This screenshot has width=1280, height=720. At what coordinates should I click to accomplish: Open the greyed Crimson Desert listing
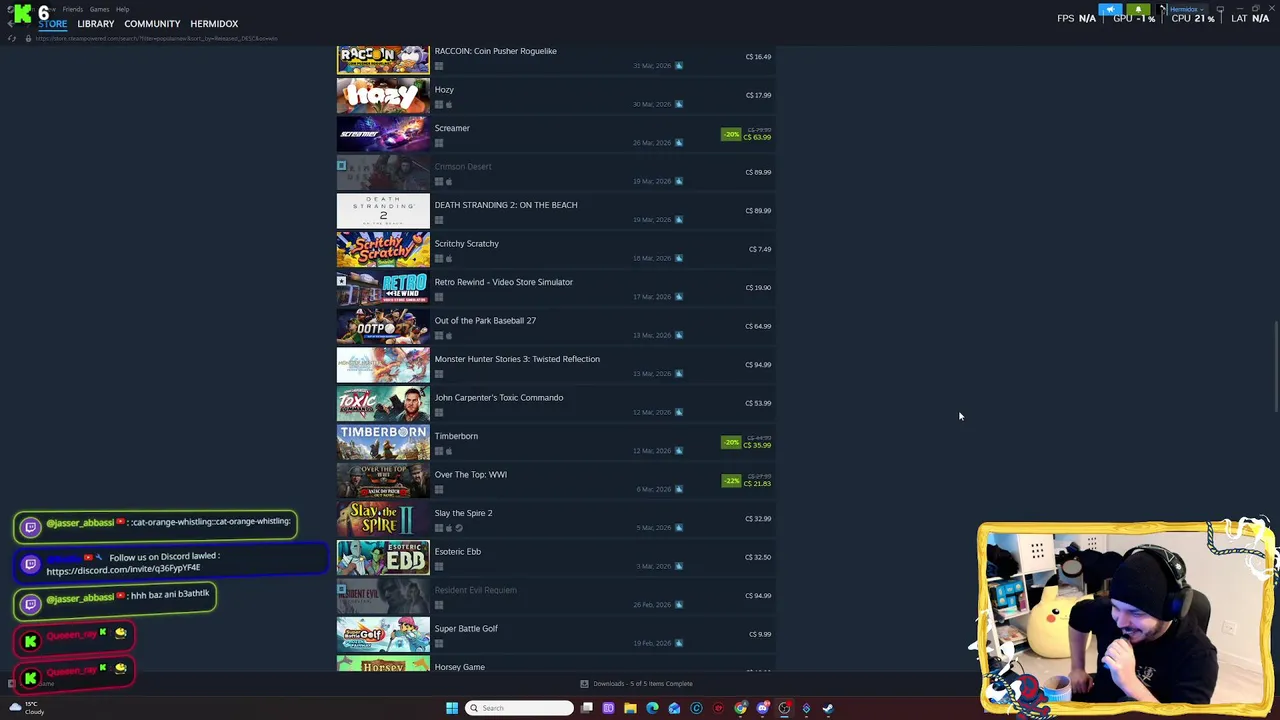click(x=555, y=172)
